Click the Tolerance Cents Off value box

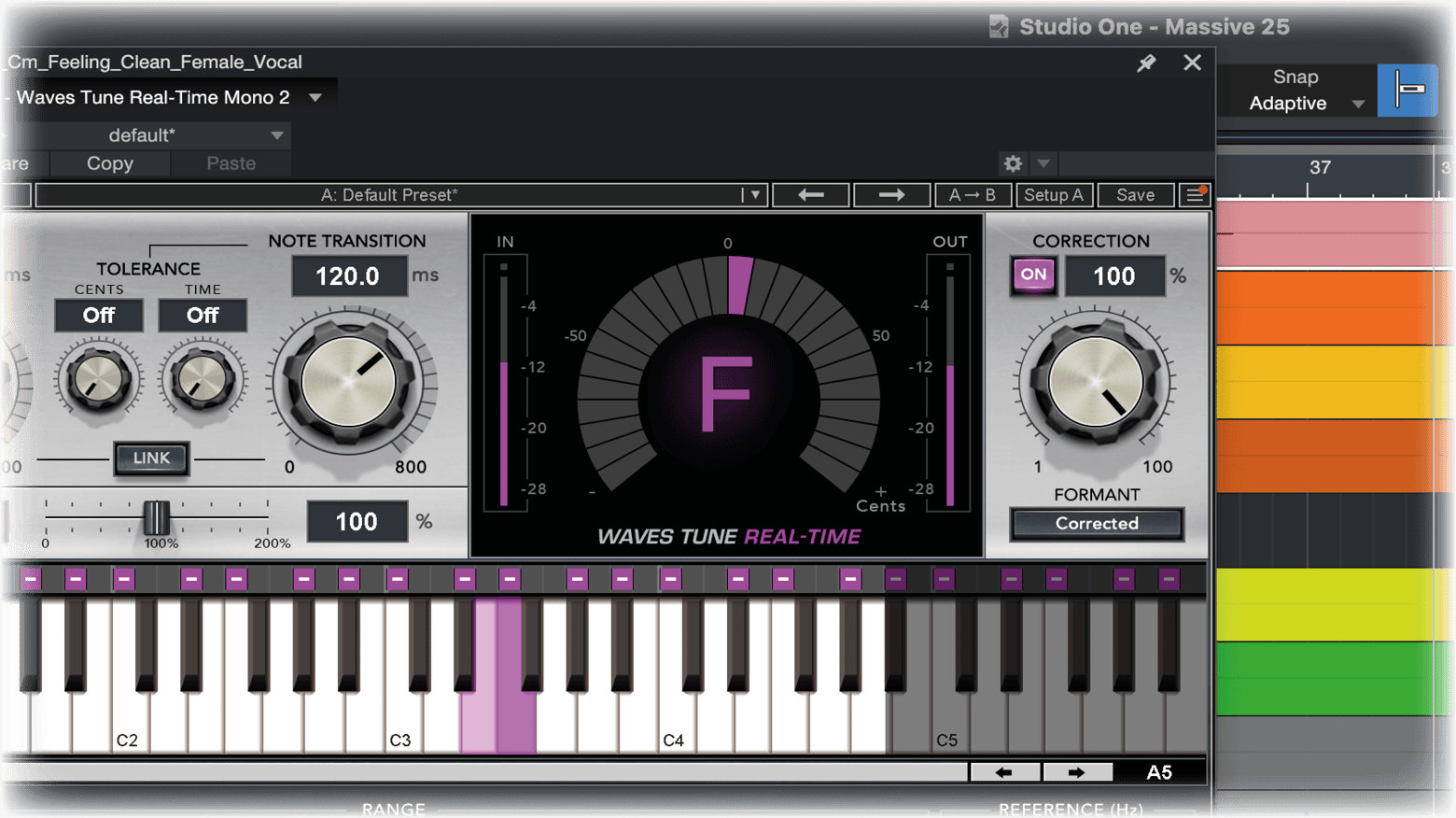[x=99, y=316]
